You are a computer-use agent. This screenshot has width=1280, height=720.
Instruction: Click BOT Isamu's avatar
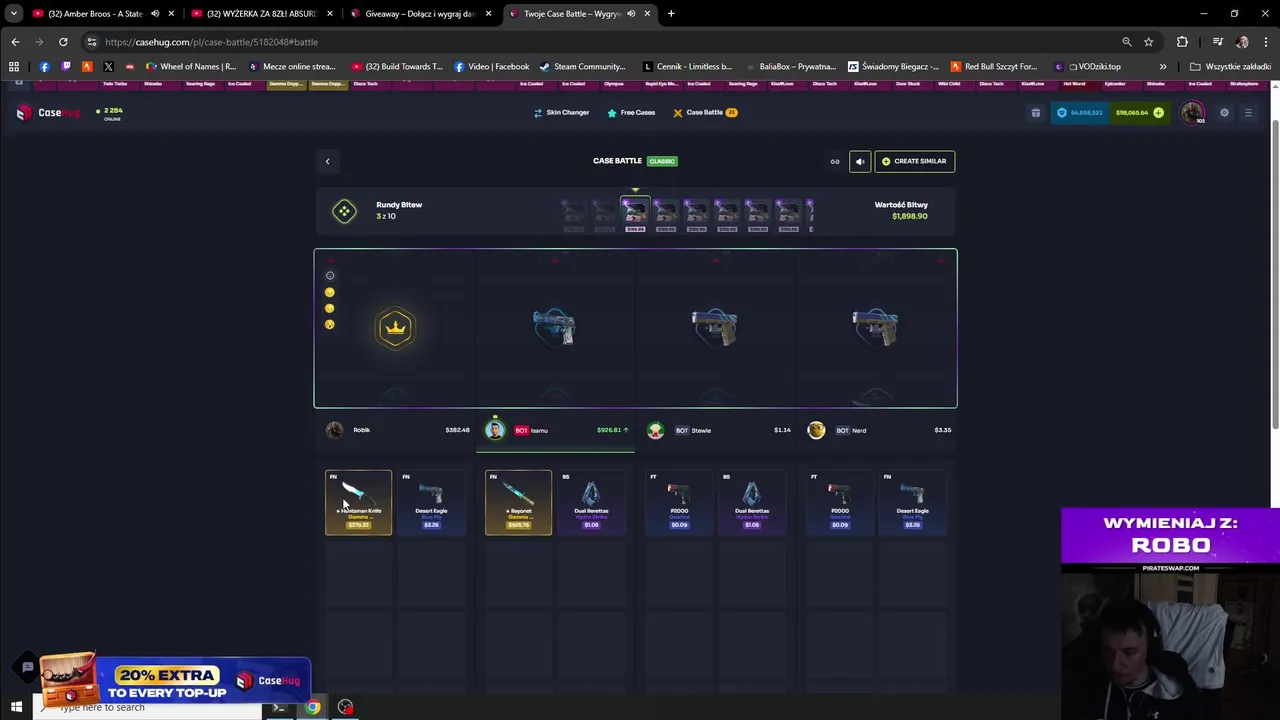tap(495, 430)
